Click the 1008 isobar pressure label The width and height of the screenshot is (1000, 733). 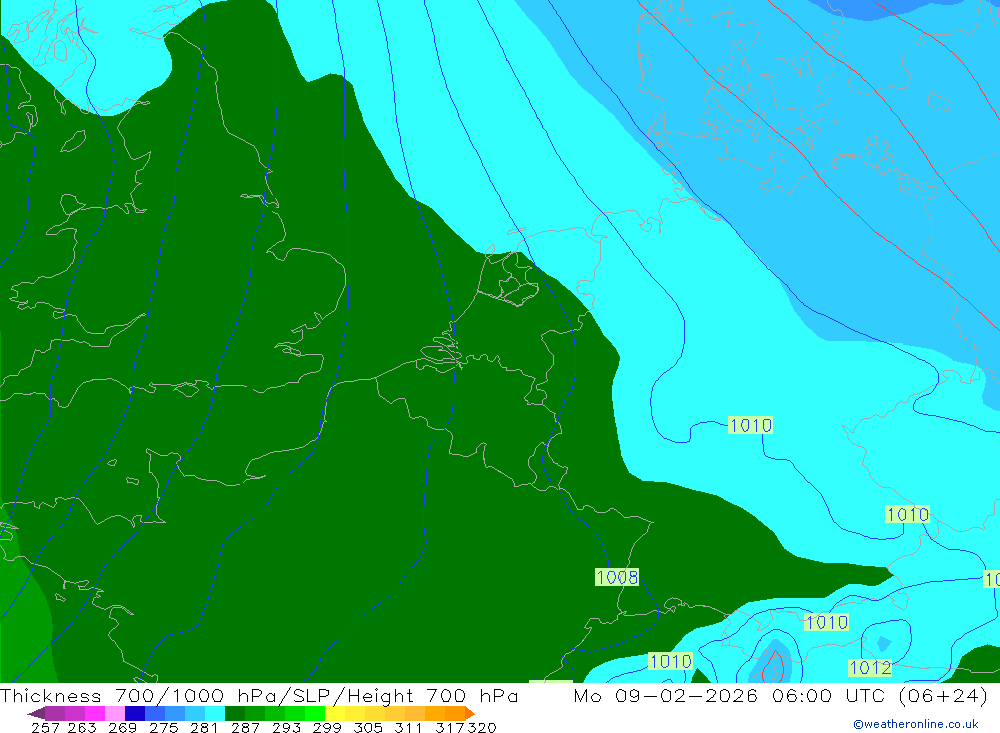[x=617, y=577]
